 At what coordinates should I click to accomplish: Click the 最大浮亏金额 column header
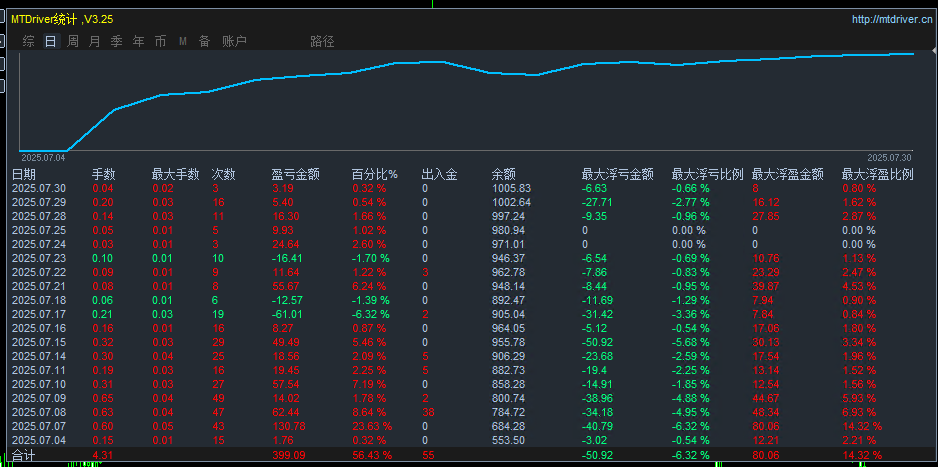tap(617, 175)
